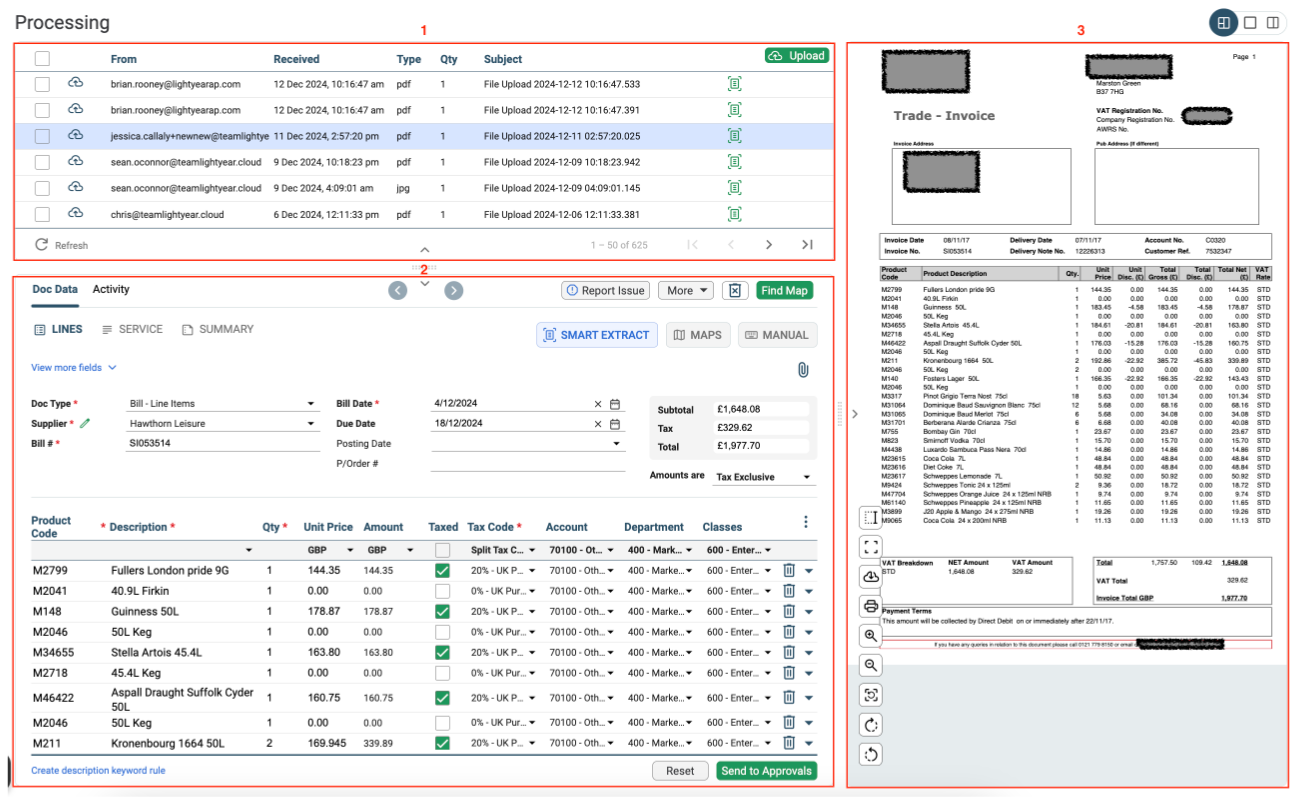Open fullscreen view of the invoice
The height and width of the screenshot is (804, 1298).
(x=871, y=546)
